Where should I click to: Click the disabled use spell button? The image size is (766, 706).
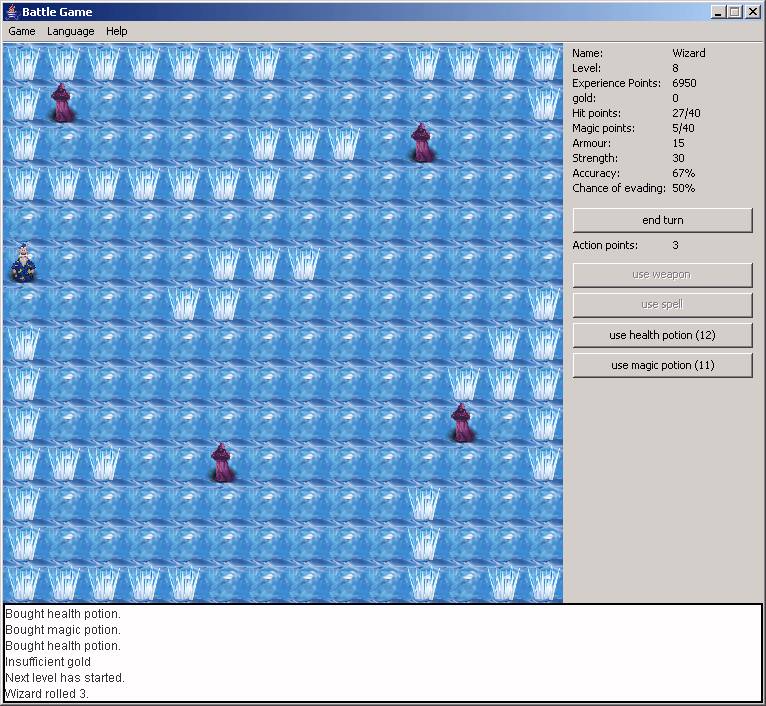(x=662, y=305)
